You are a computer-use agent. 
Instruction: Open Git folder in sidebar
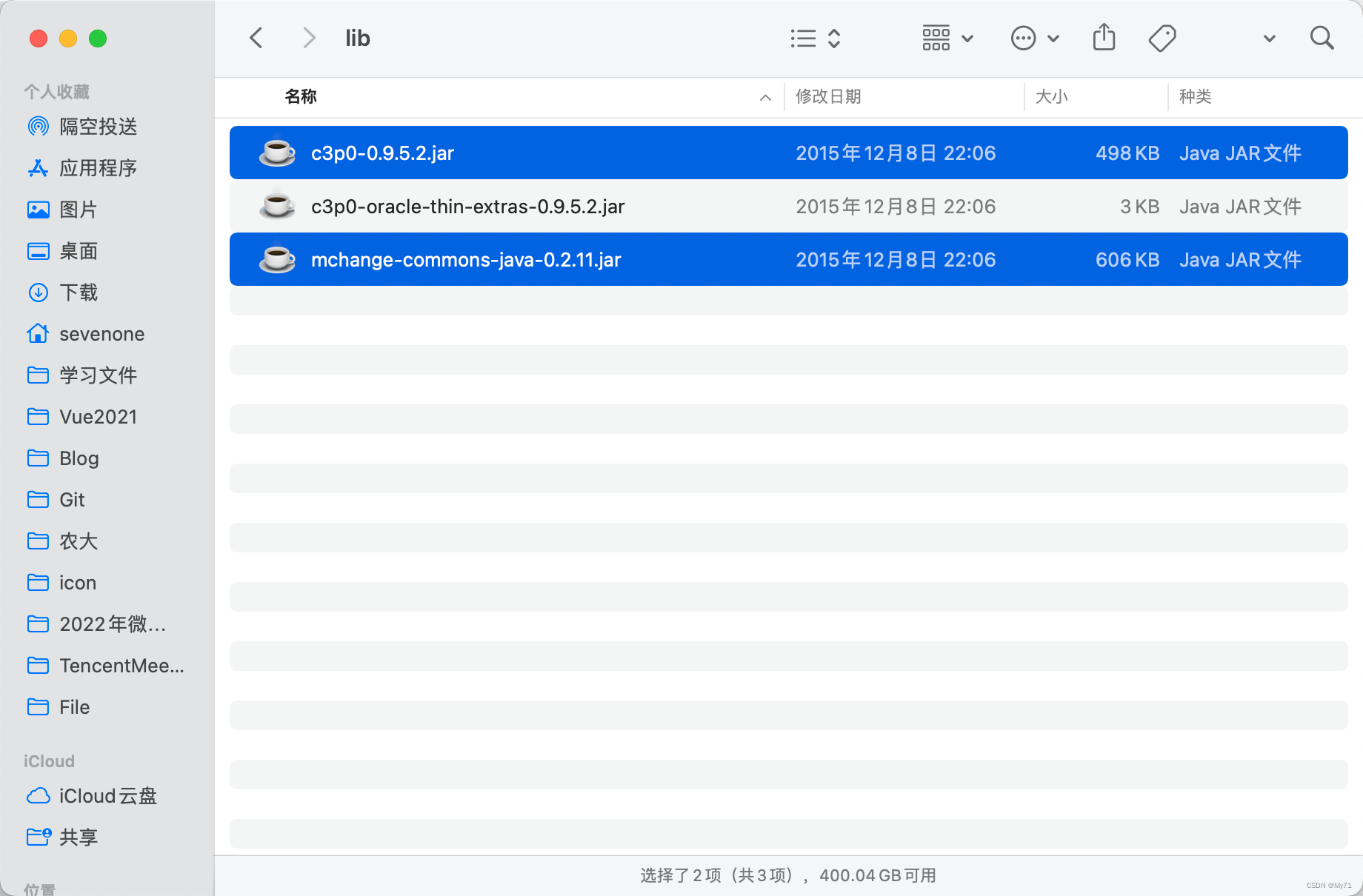point(72,500)
